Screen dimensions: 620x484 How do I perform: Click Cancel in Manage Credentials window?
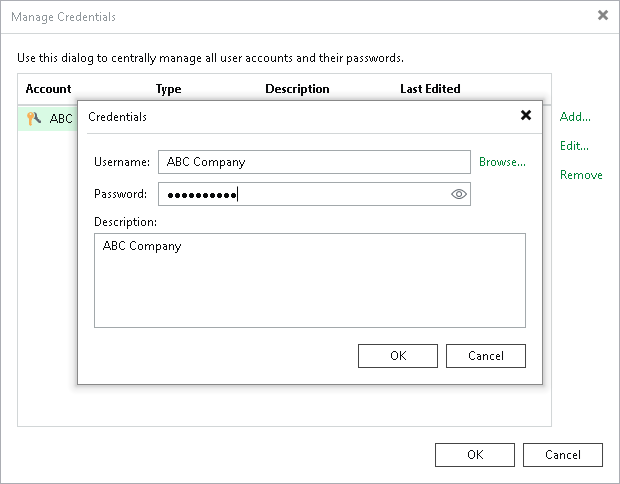click(x=563, y=455)
